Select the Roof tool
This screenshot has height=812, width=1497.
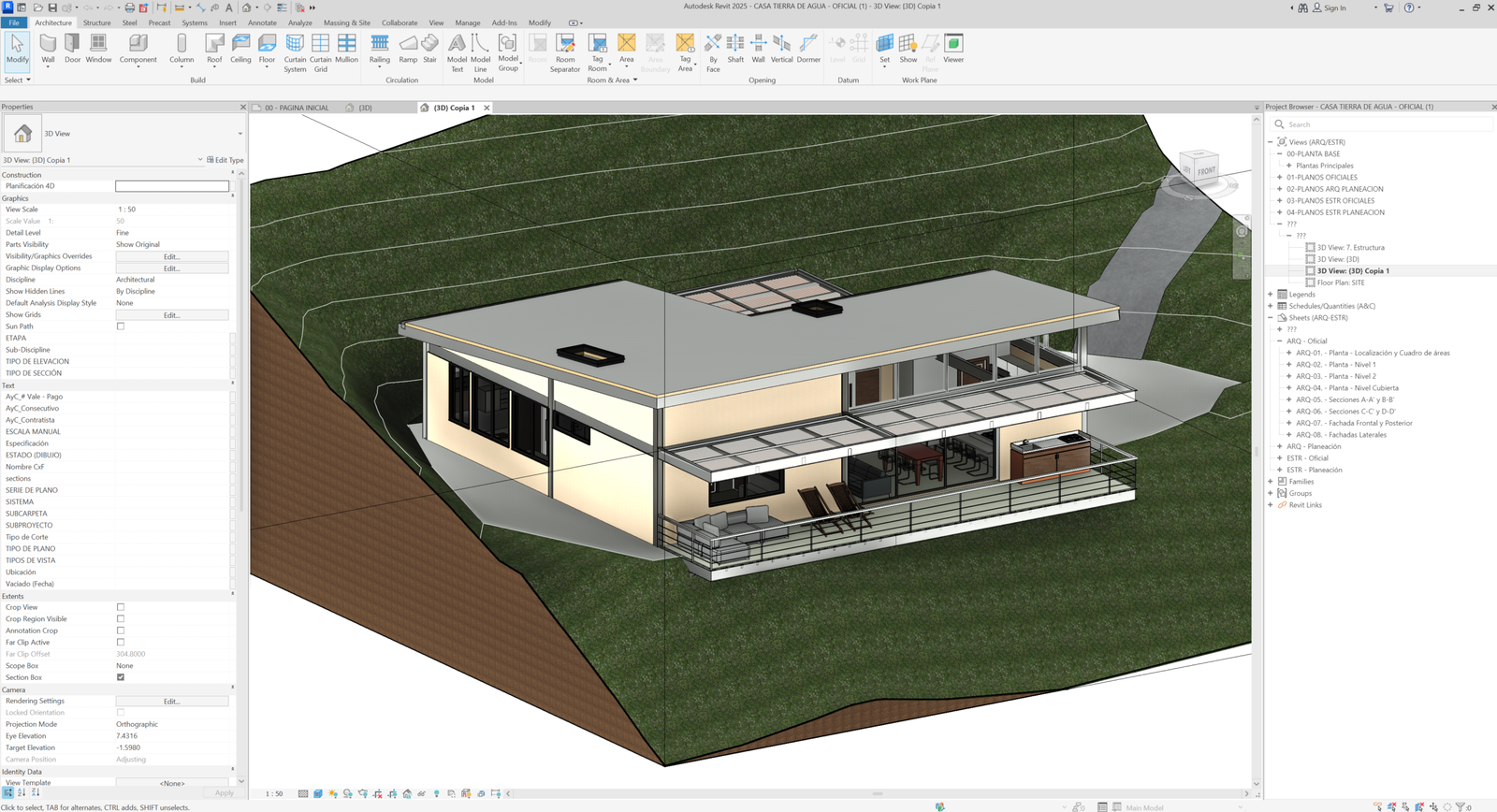click(214, 50)
